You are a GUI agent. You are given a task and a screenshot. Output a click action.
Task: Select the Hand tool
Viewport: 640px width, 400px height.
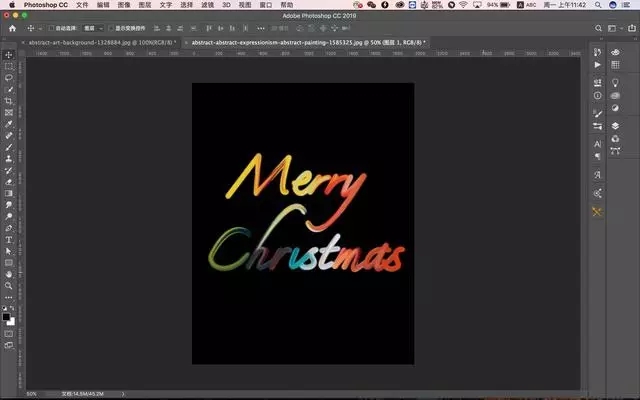coord(8,273)
